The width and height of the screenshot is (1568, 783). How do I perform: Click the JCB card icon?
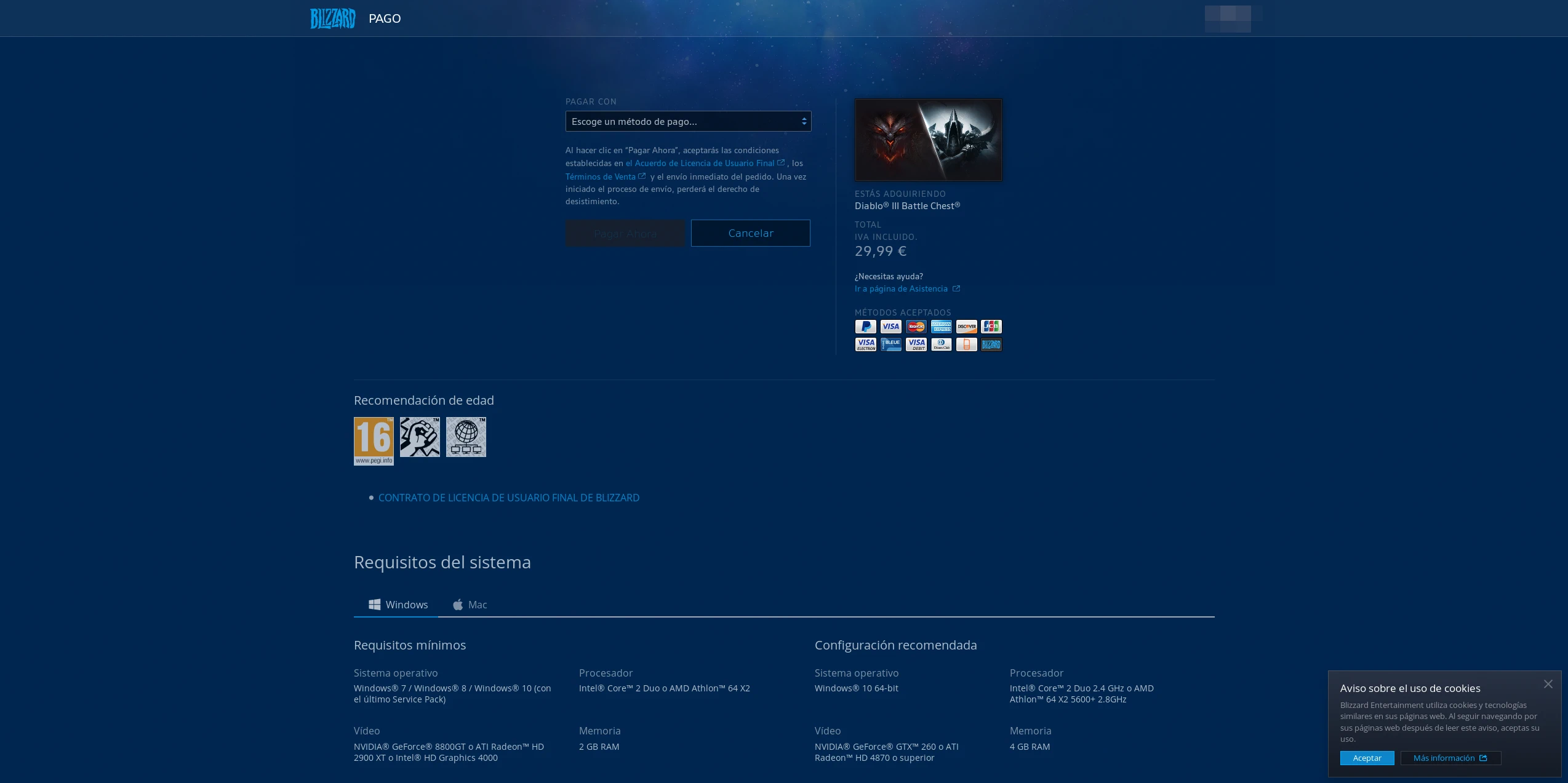[x=991, y=327]
